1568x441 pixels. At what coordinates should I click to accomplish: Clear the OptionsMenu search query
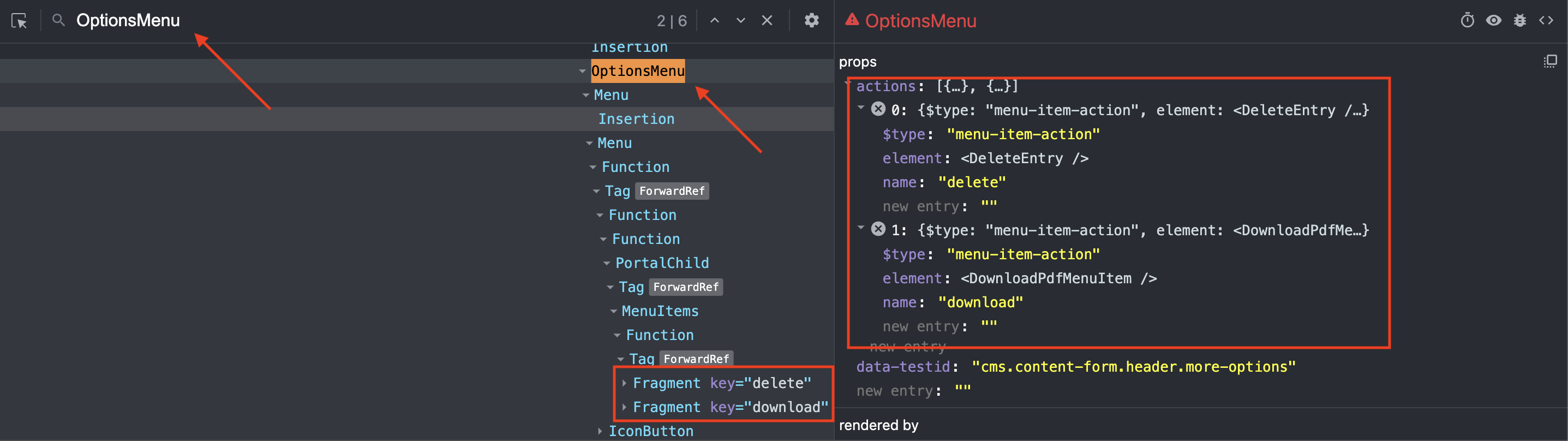click(767, 21)
